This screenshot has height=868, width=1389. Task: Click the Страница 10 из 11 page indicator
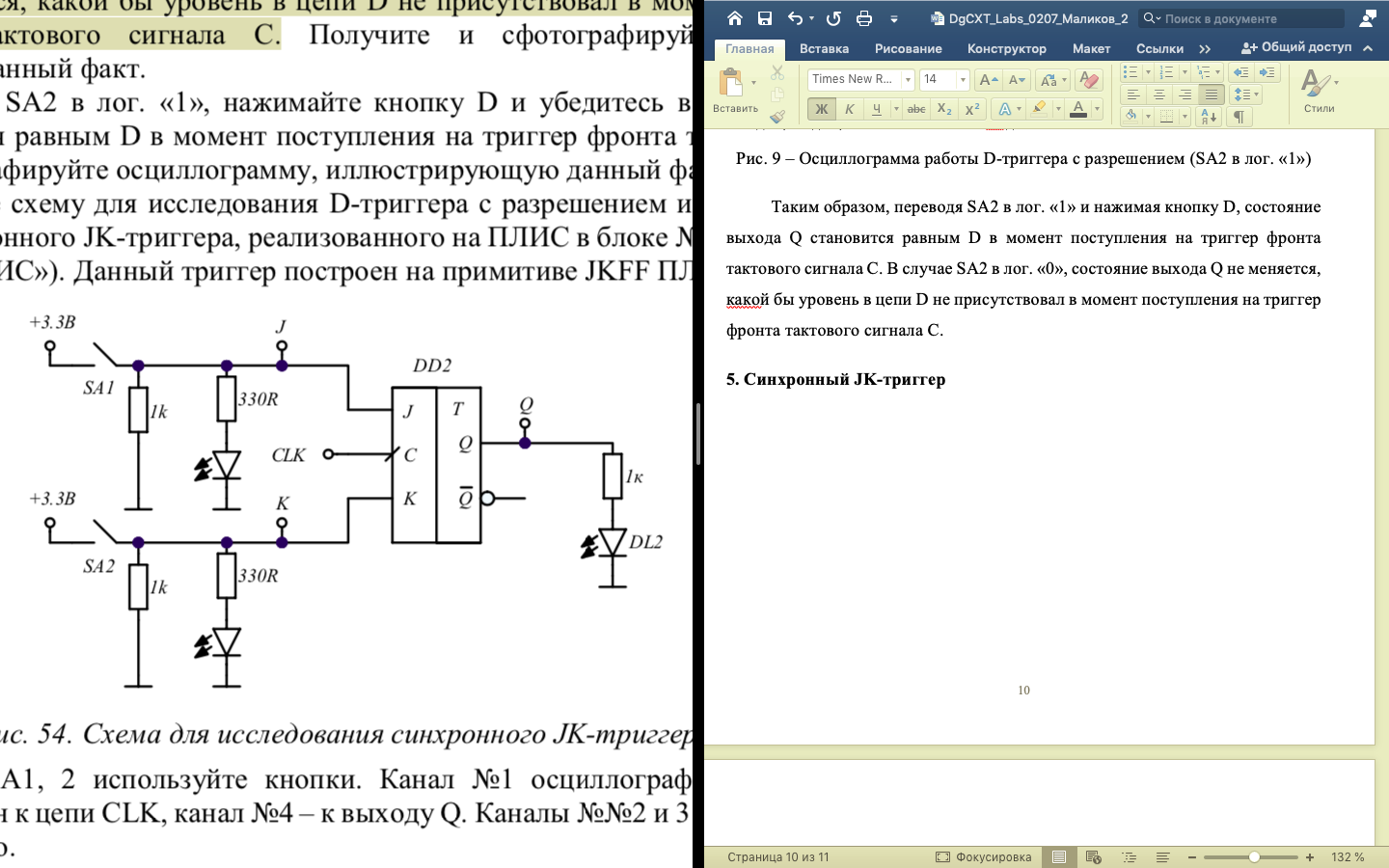778,856
